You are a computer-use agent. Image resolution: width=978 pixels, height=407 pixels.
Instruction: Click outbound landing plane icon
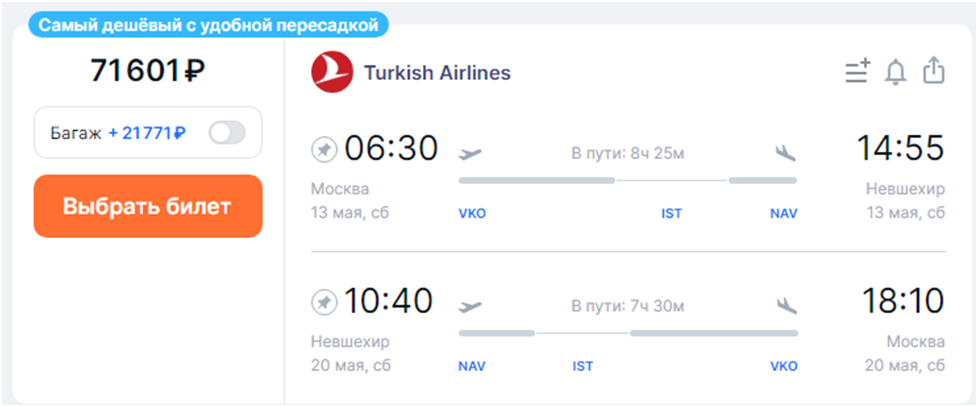coord(786,153)
